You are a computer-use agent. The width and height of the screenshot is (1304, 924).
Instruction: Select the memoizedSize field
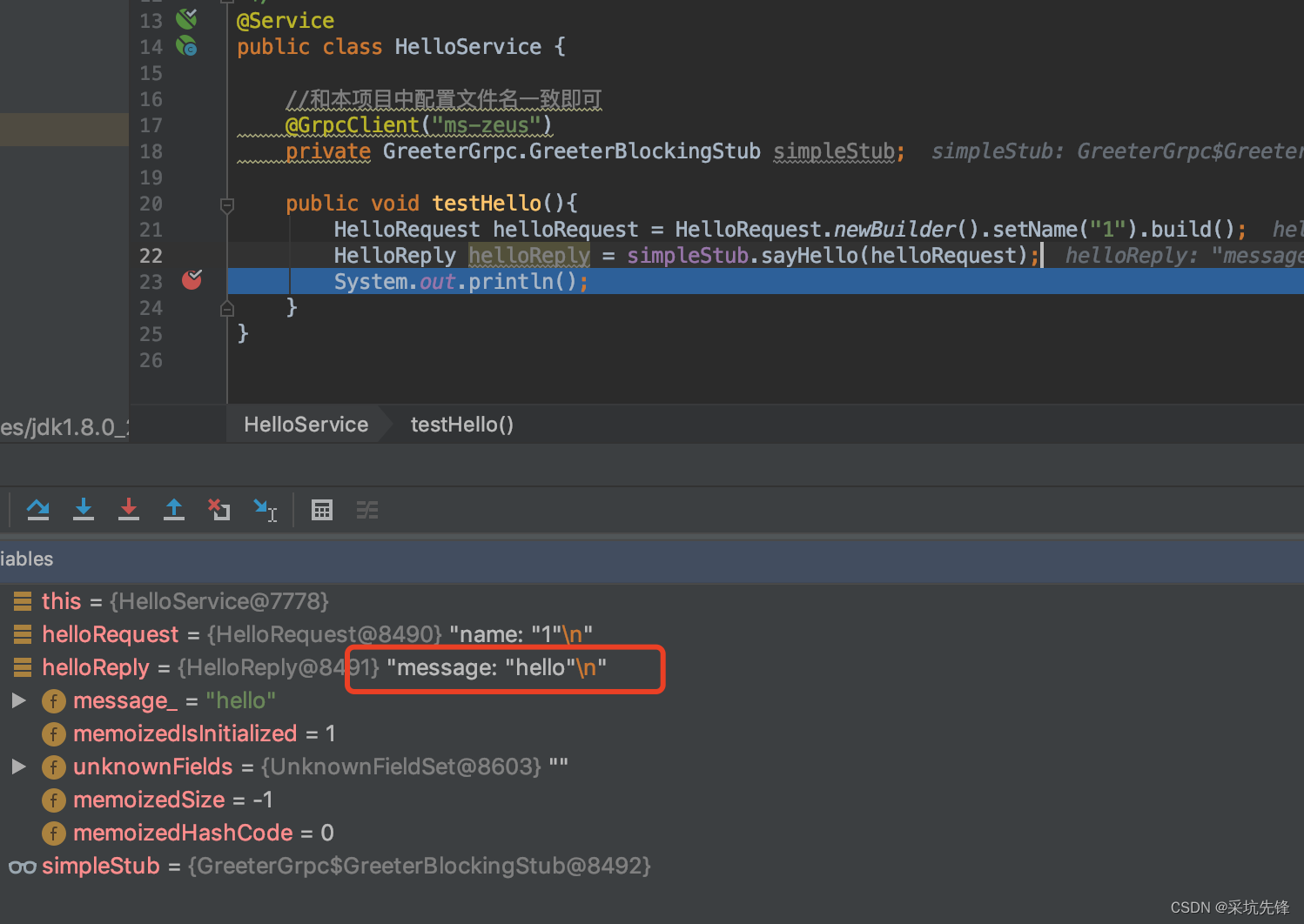652,800
